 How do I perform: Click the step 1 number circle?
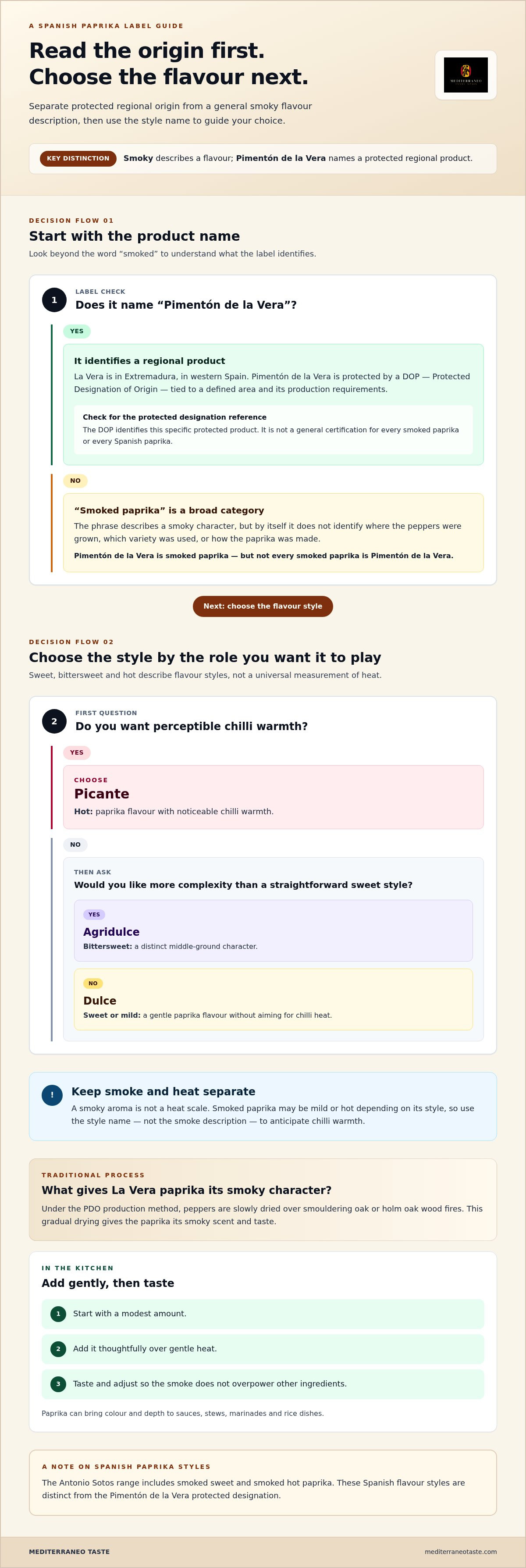tap(54, 300)
